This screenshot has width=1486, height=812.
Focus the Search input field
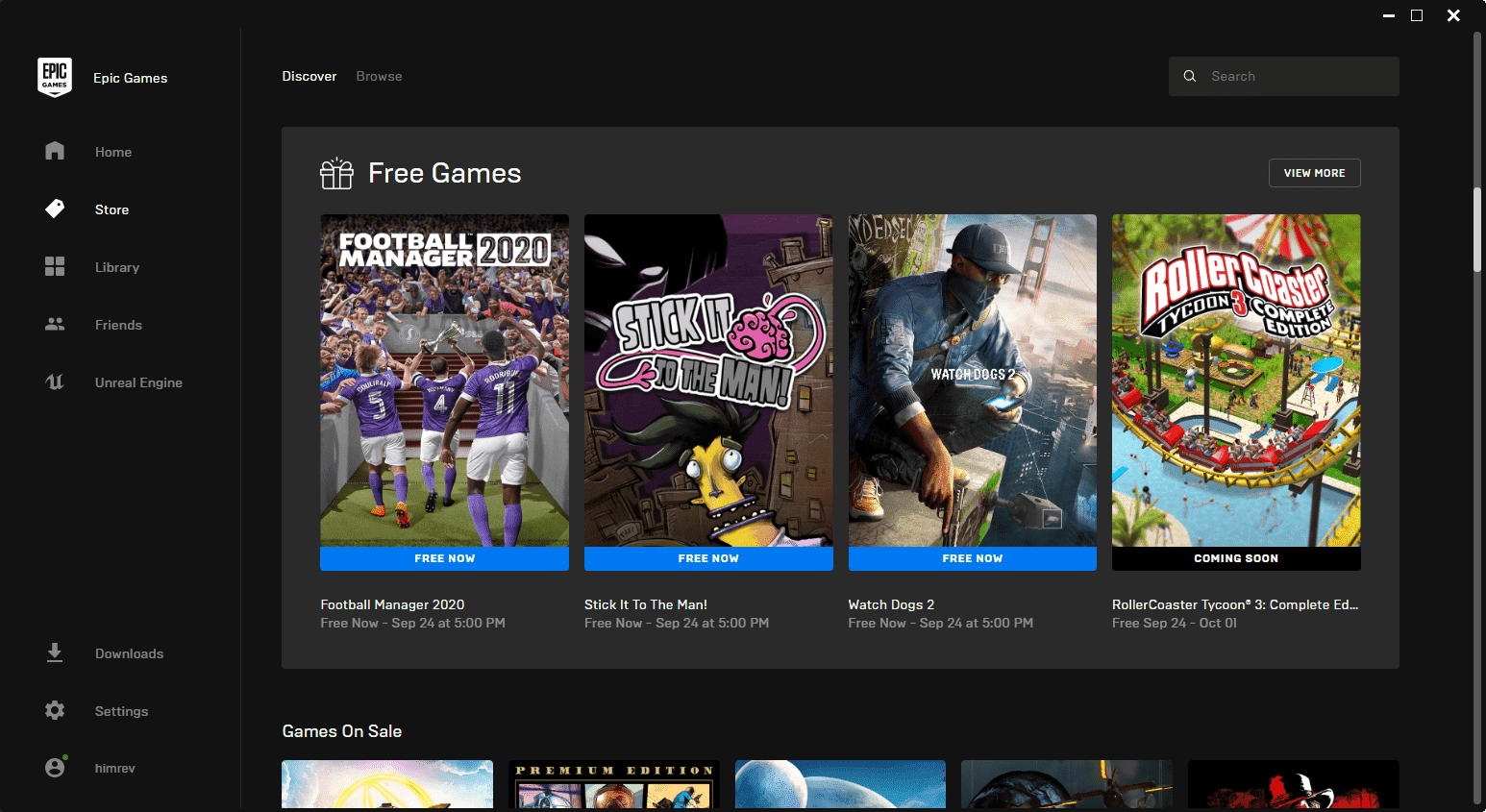(1283, 76)
